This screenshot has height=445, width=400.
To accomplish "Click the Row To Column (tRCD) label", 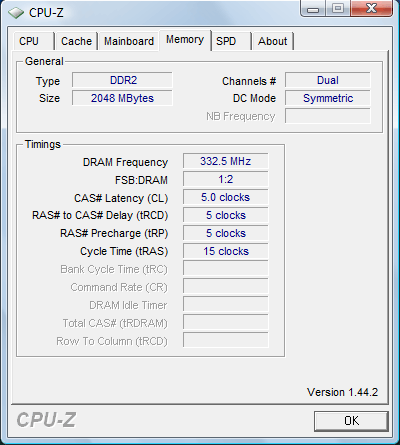I will coord(112,341).
